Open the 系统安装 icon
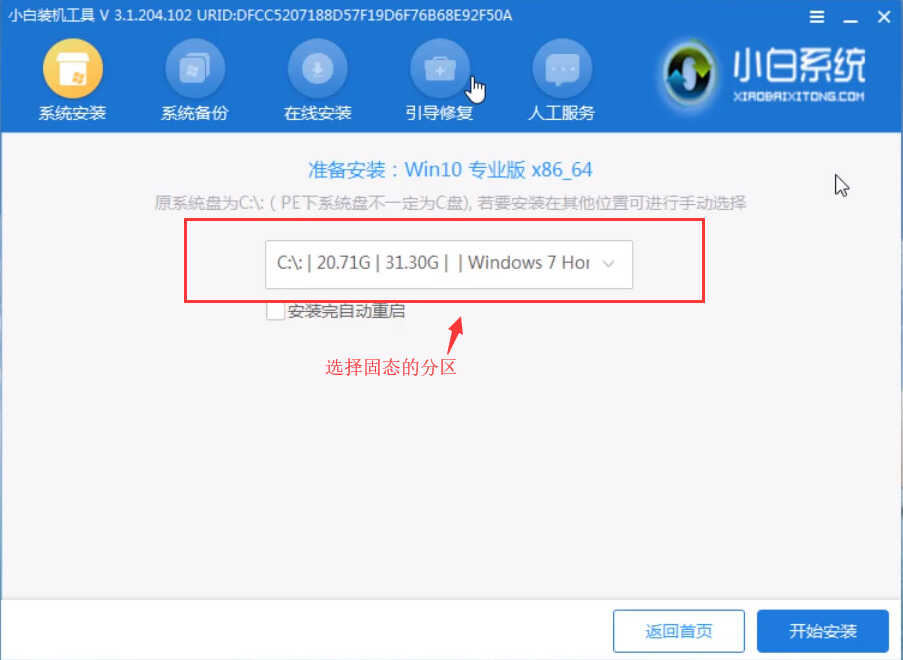Image resolution: width=903 pixels, height=660 pixels. (73, 68)
